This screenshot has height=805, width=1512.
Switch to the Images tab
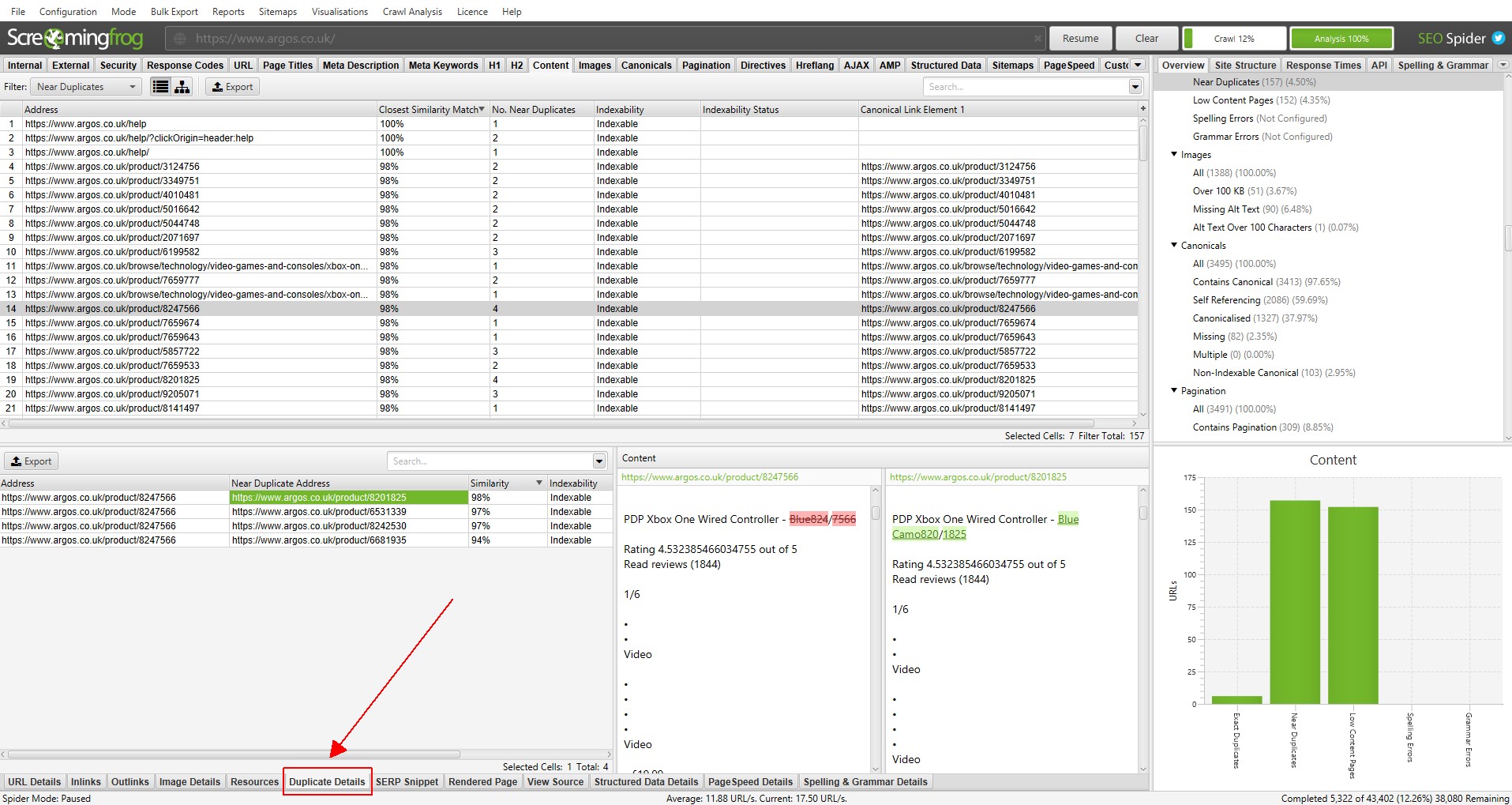594,65
